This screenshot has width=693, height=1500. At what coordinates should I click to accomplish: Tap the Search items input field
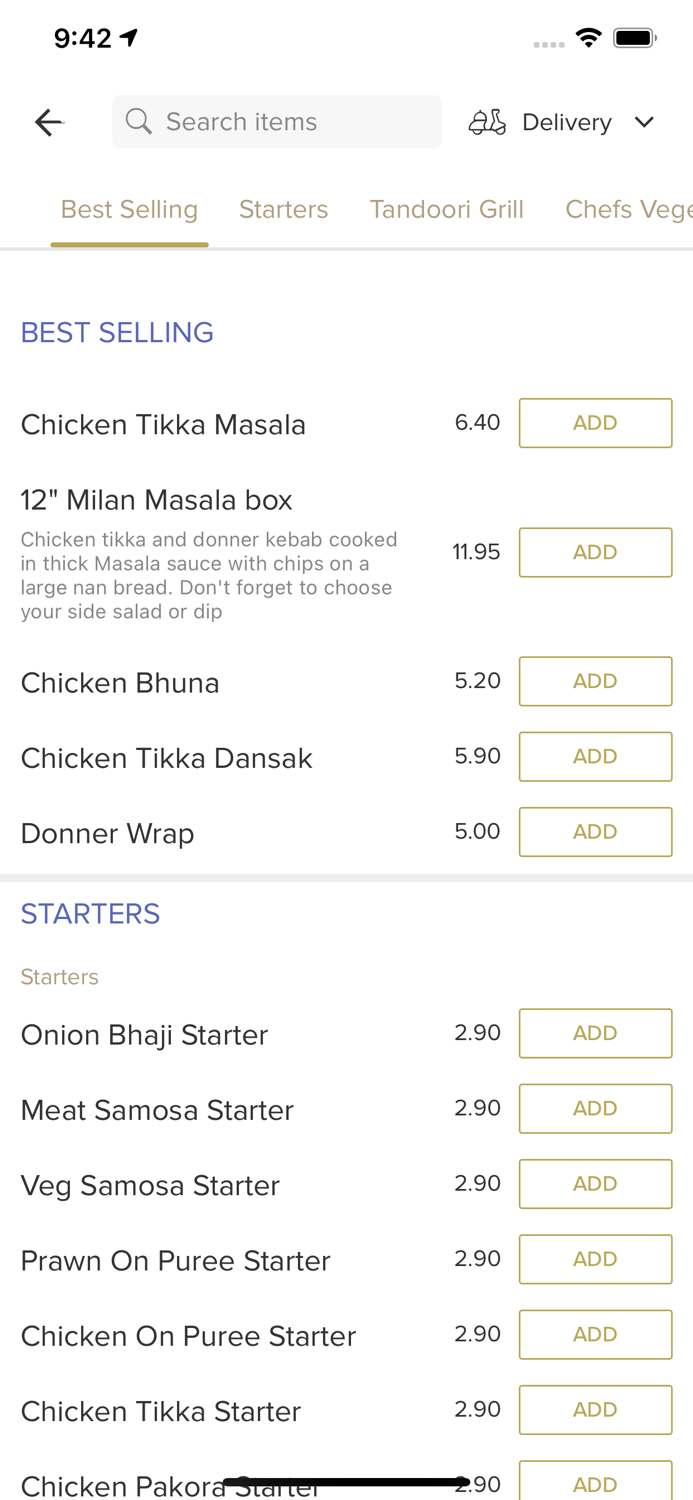click(x=277, y=121)
